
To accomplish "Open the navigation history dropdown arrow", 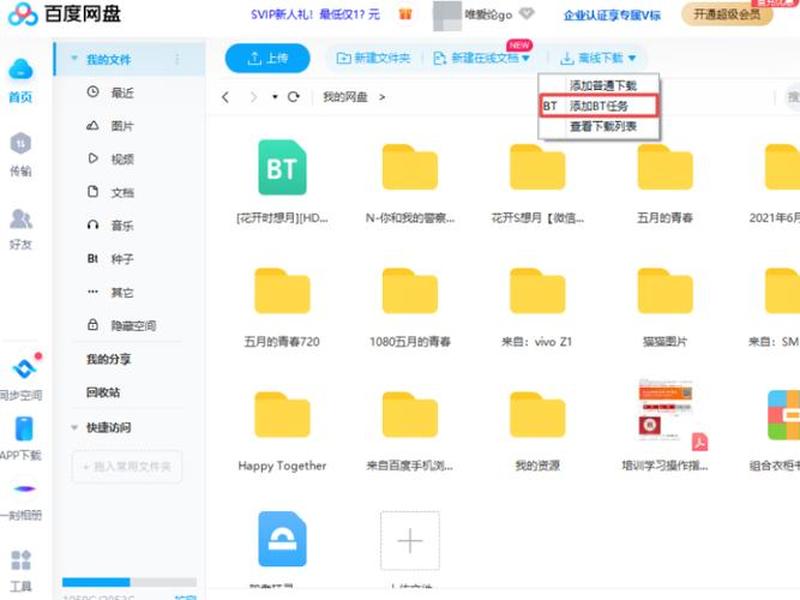I will [275, 97].
